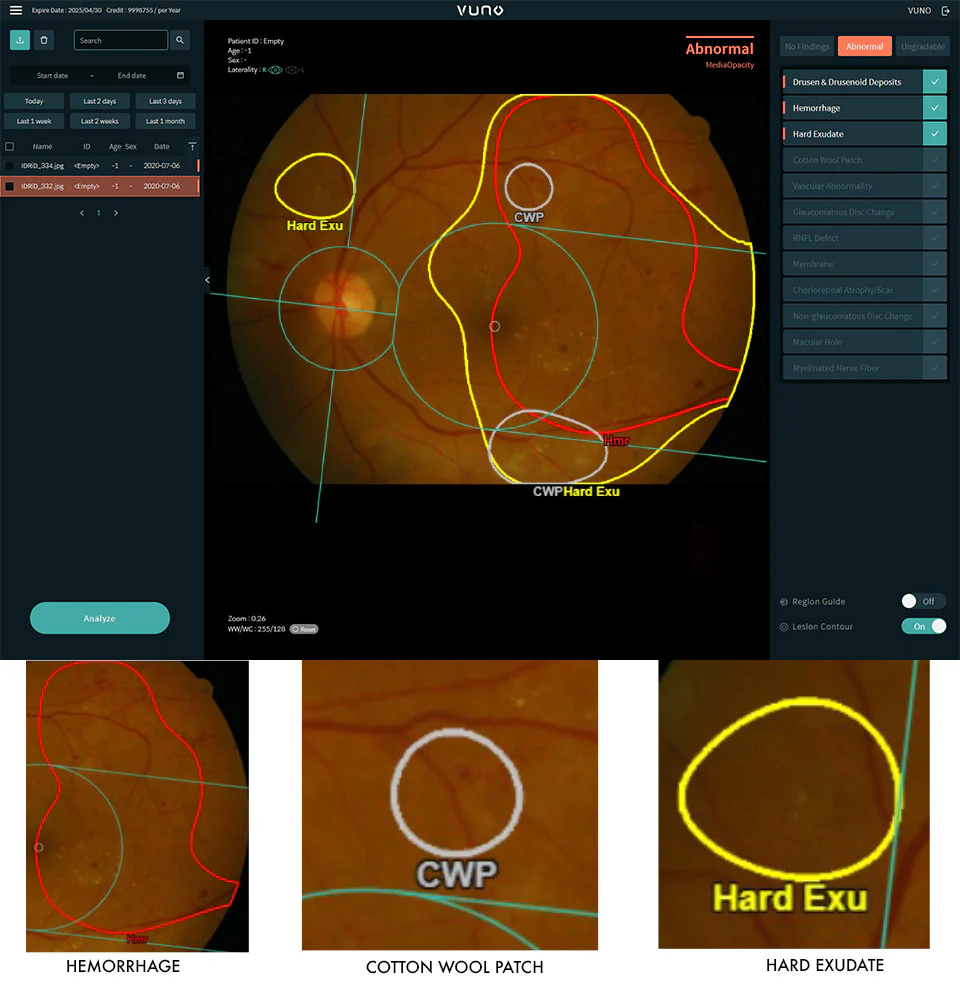Sort by Date column header

(x=162, y=147)
